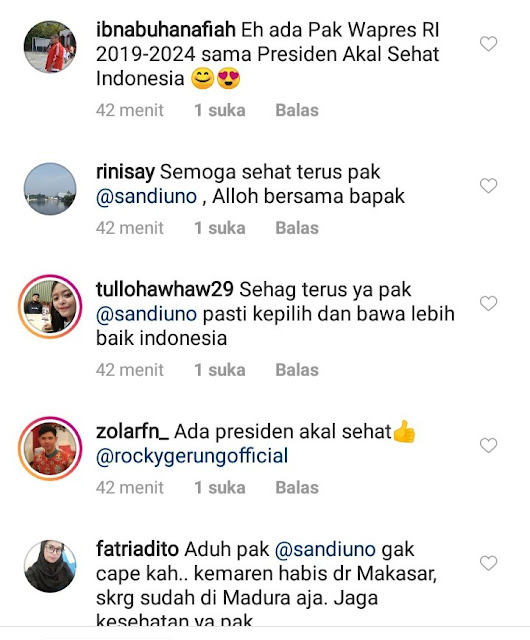View fatriadito's profile photo

point(50,566)
